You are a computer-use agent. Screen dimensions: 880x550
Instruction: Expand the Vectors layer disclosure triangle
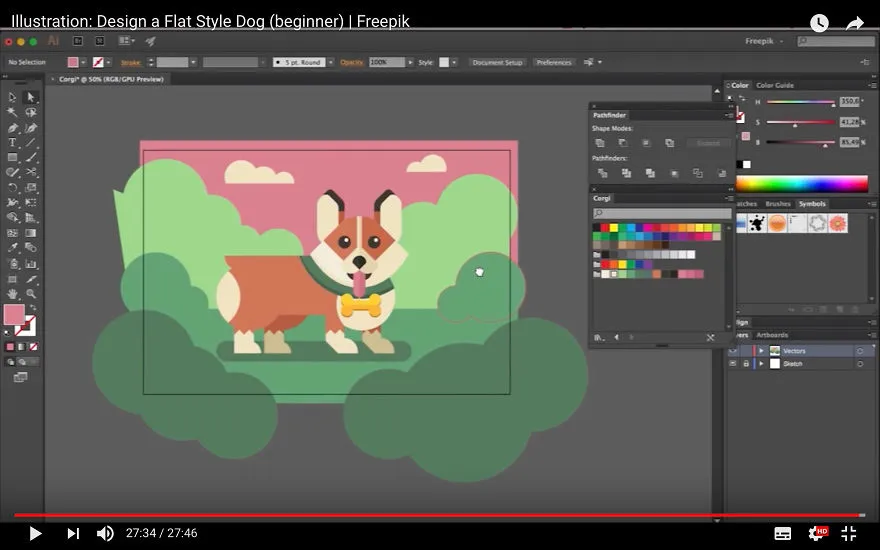(762, 350)
